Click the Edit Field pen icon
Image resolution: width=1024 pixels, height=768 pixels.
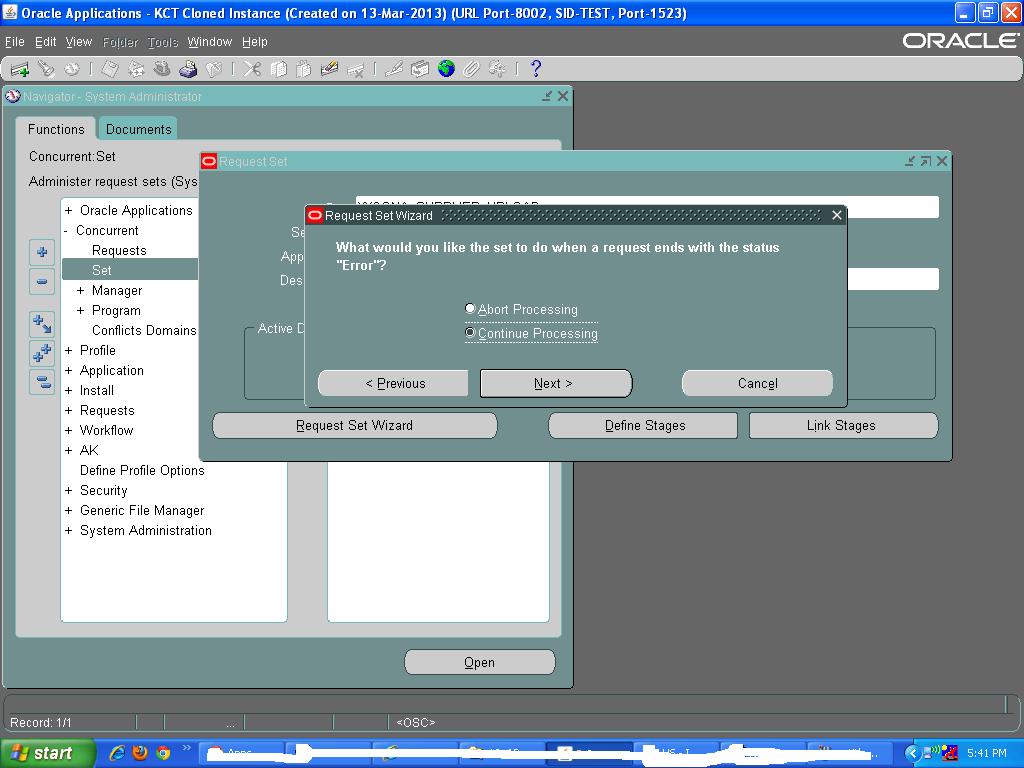click(x=394, y=69)
